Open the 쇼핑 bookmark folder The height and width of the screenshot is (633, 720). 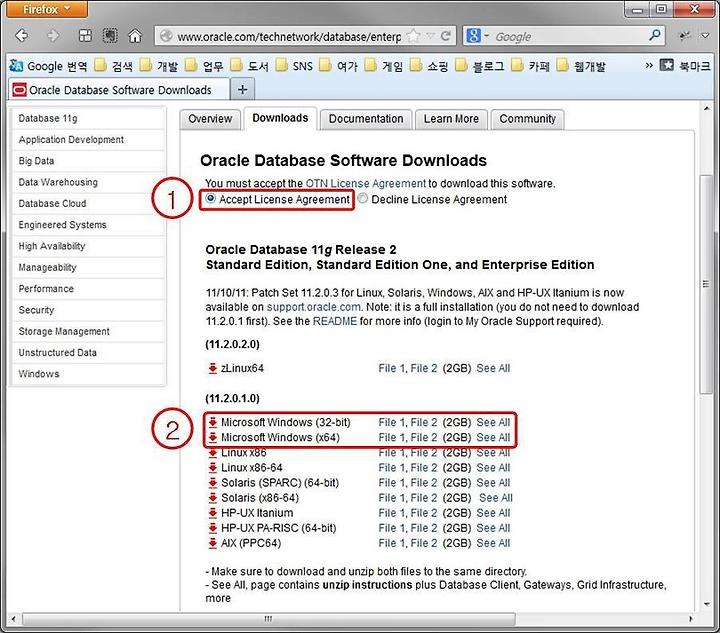point(429,66)
